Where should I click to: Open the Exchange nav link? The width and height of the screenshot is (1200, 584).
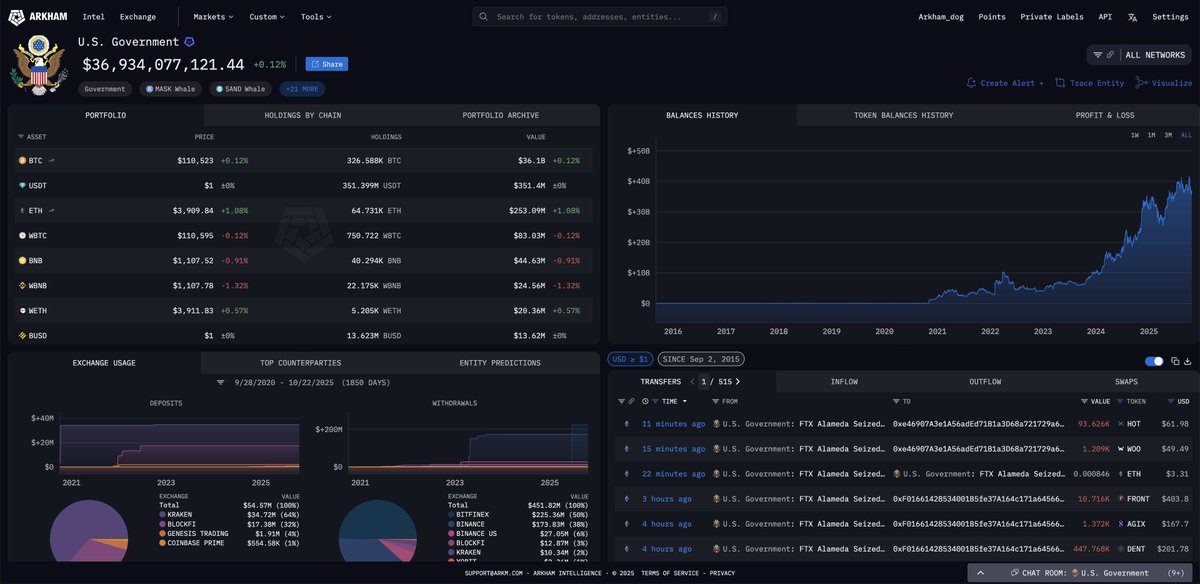137,17
